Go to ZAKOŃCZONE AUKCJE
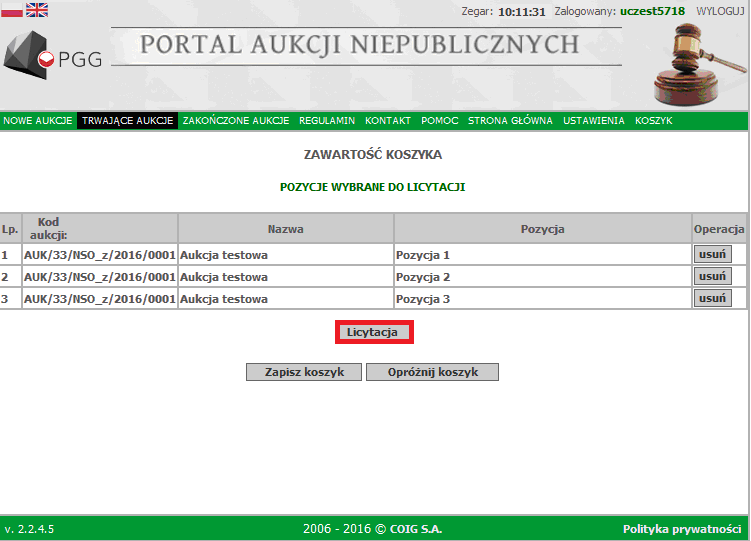 tap(236, 121)
